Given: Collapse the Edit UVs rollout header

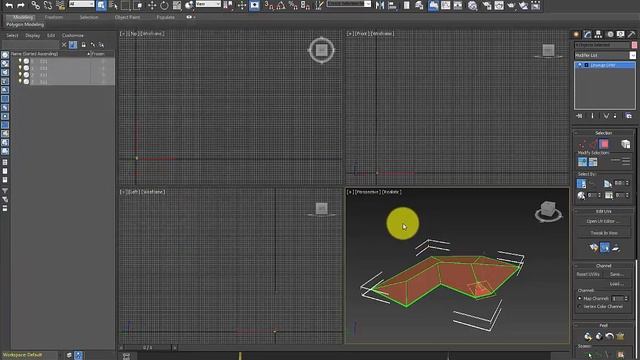Looking at the screenshot, I should click(x=603, y=211).
